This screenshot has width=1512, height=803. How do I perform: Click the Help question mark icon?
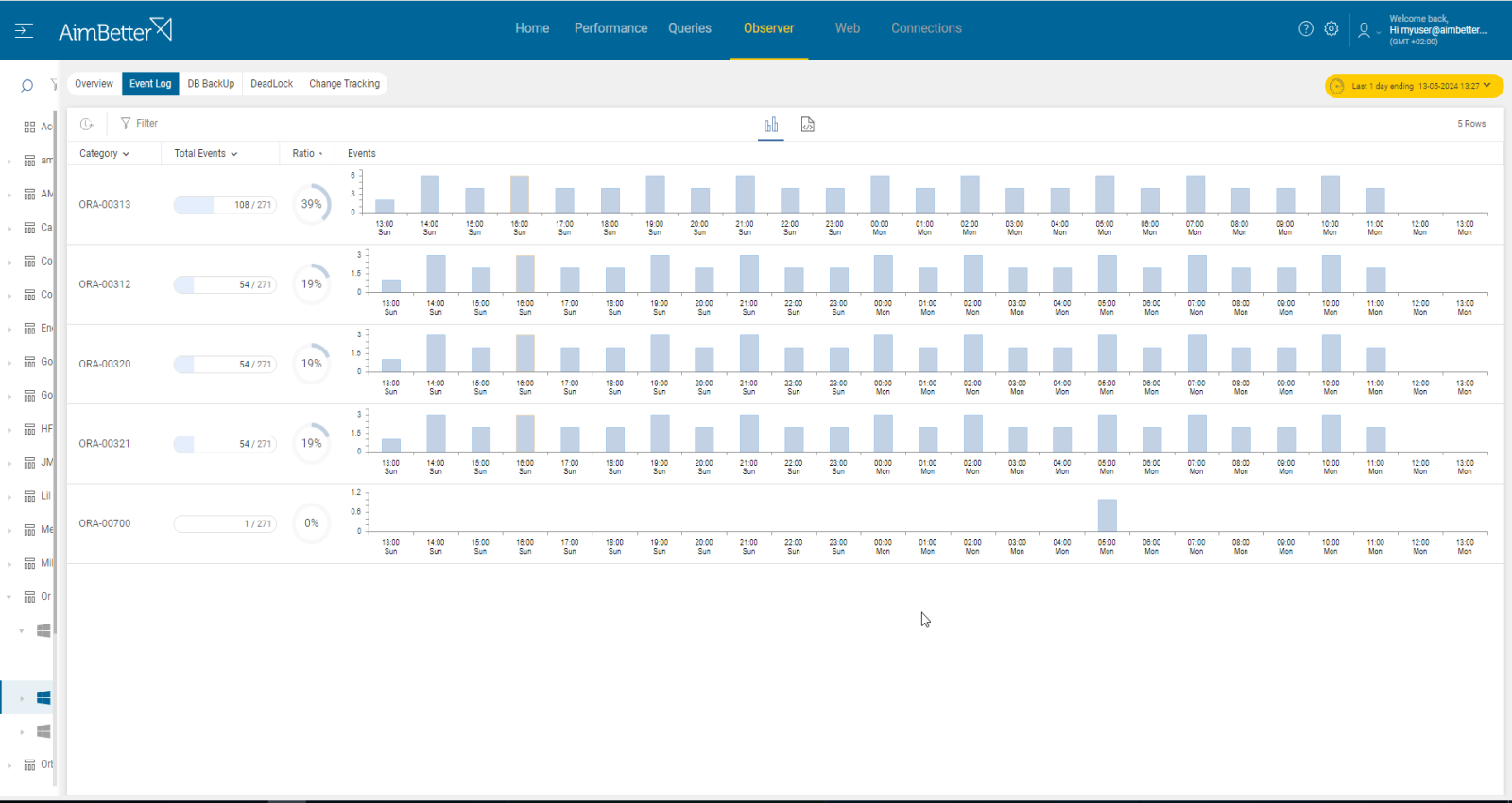[x=1306, y=29]
